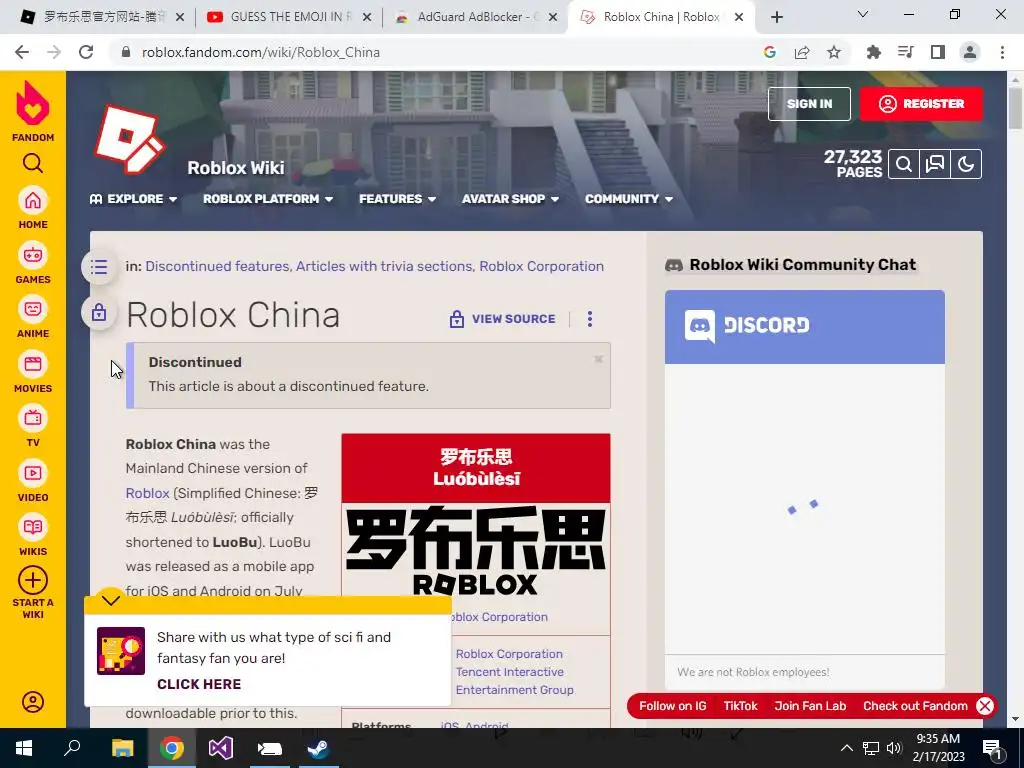Open table of contents list icon
The image size is (1024, 768).
pyautogui.click(x=99, y=266)
